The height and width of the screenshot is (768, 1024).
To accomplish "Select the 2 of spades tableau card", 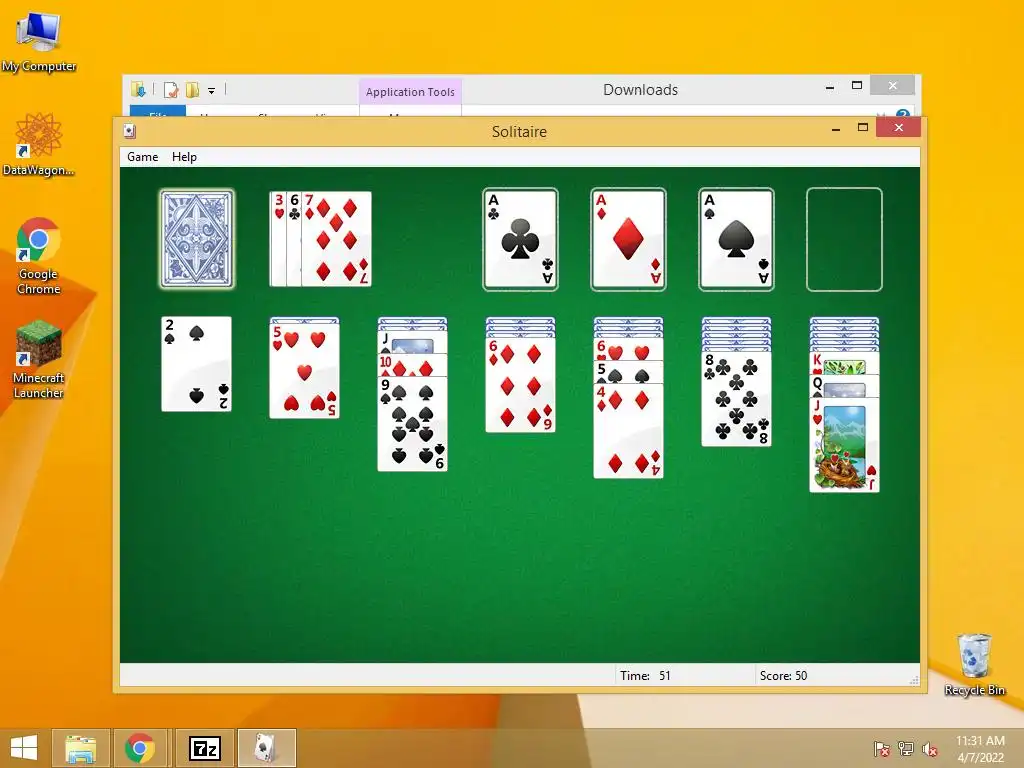I will [197, 364].
